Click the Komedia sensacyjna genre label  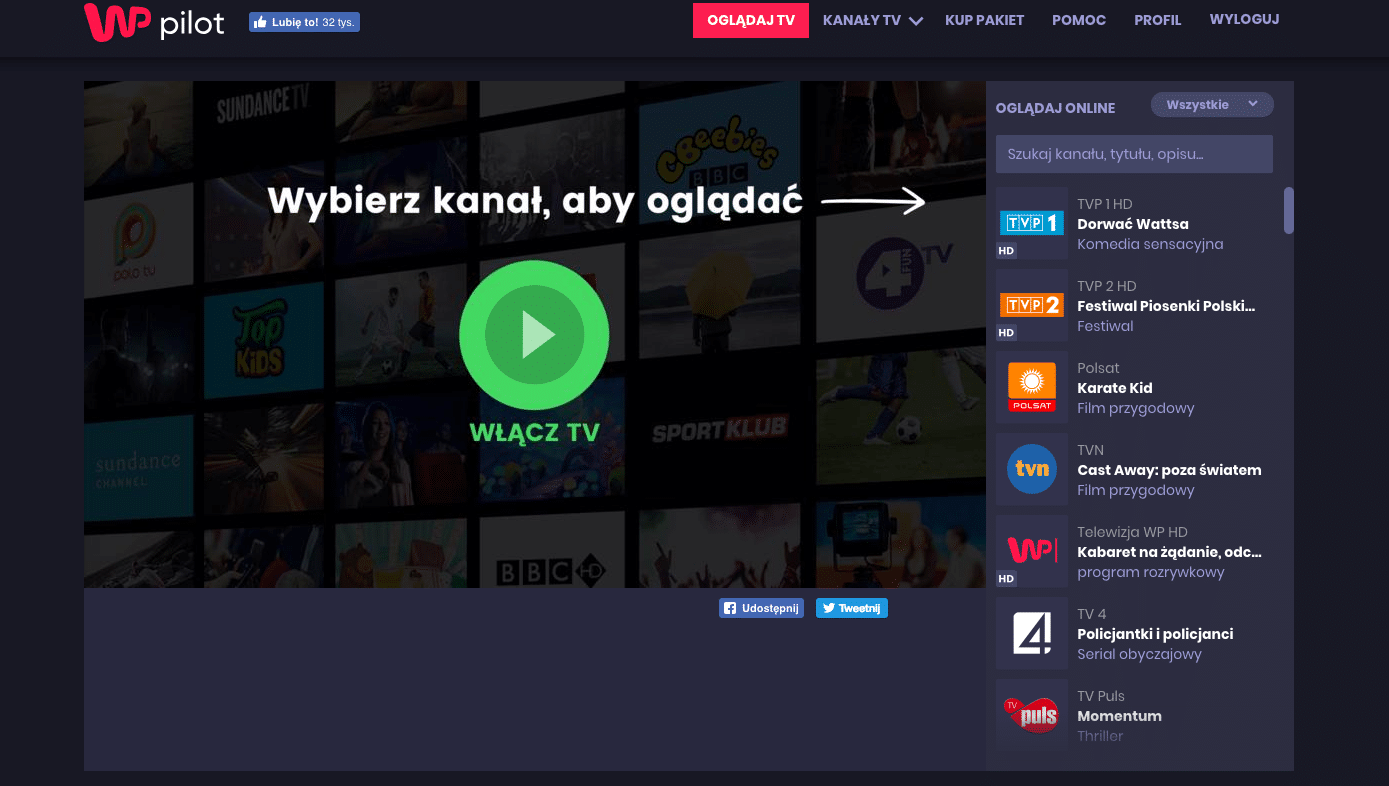[1150, 244]
